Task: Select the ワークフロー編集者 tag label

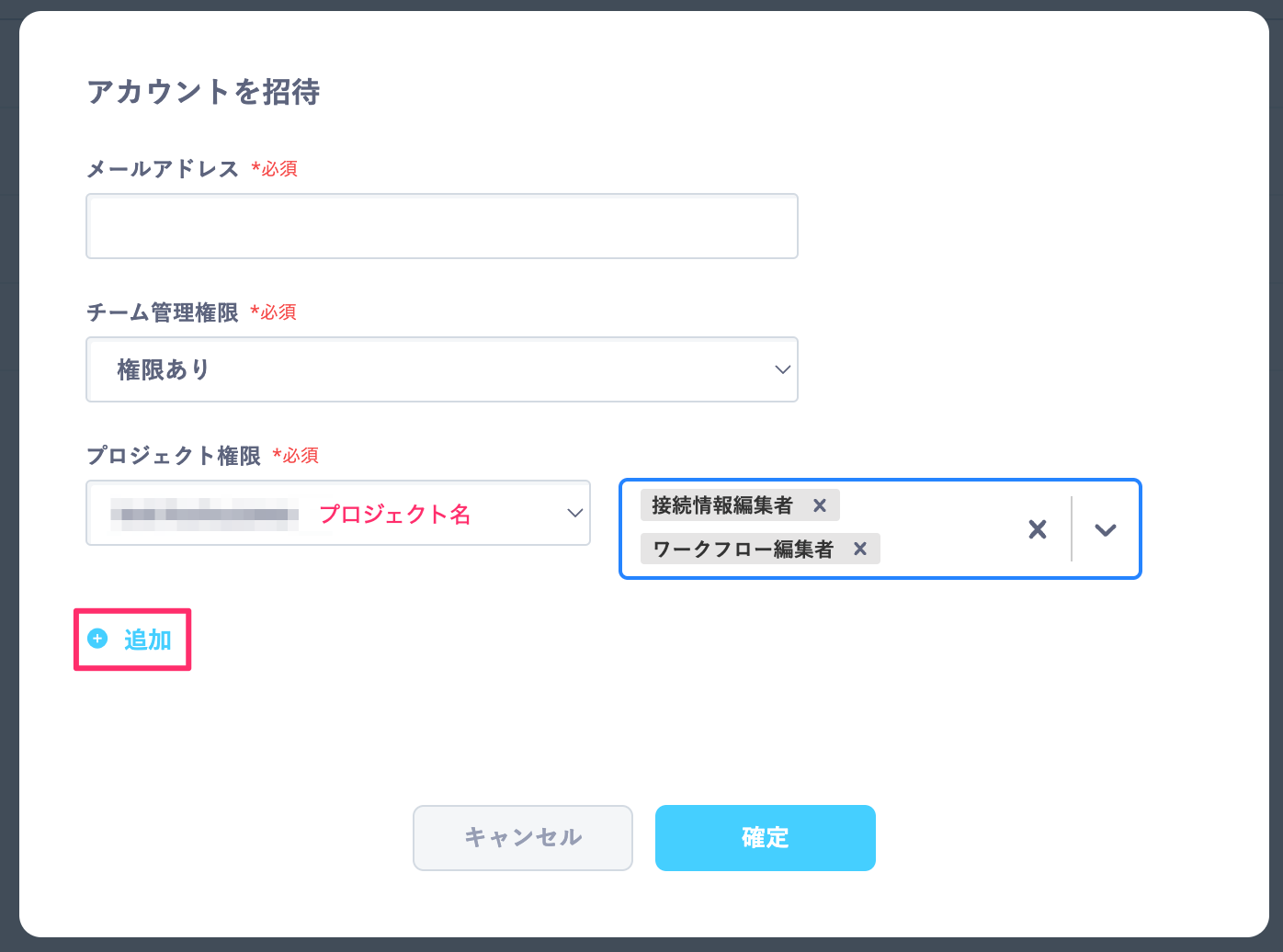Action: pyautogui.click(x=744, y=549)
